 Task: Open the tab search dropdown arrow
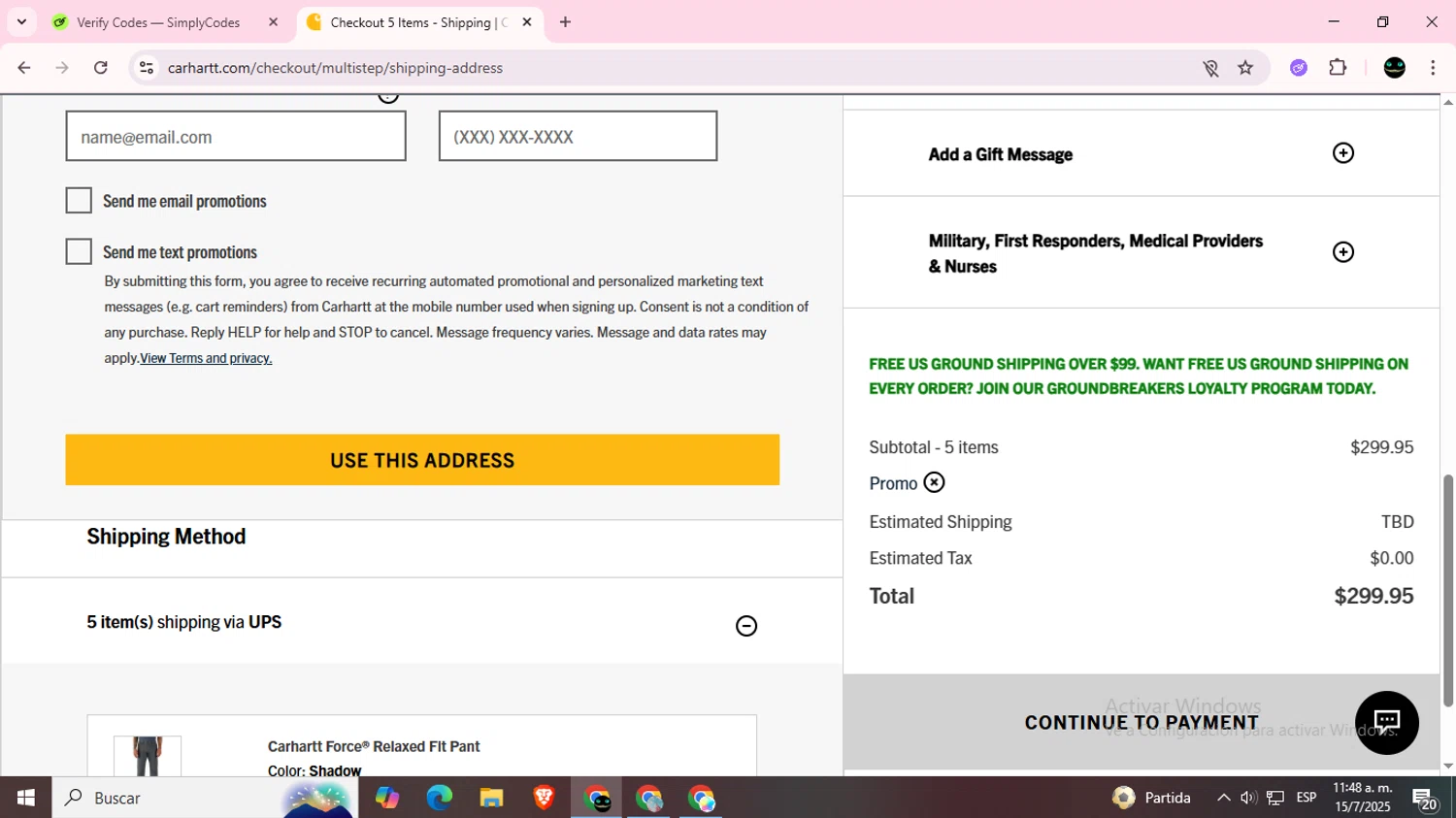tap(21, 22)
